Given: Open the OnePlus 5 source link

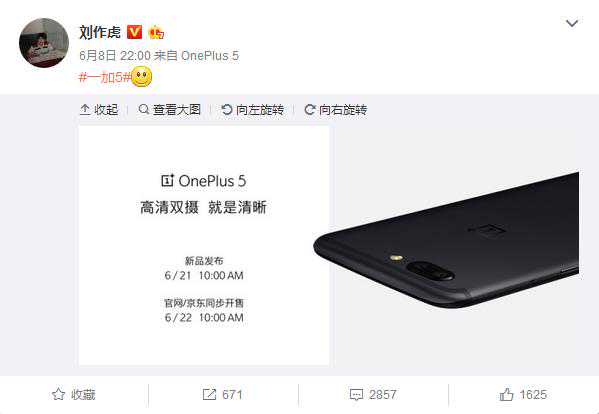Looking at the screenshot, I should click(x=210, y=56).
